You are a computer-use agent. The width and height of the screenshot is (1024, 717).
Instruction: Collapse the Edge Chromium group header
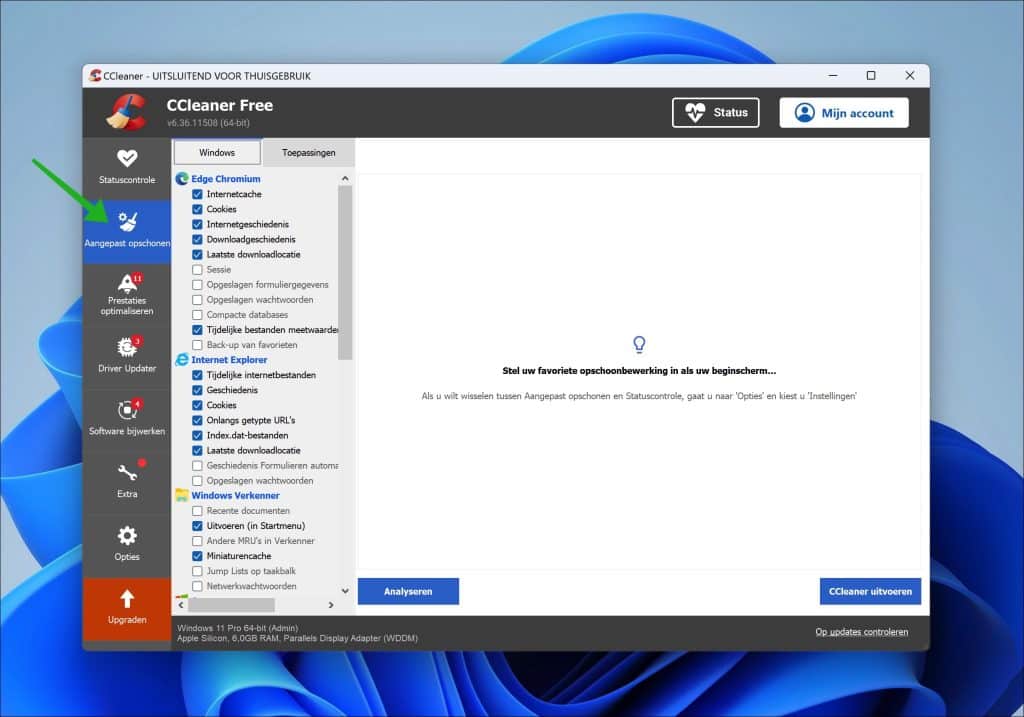point(225,178)
